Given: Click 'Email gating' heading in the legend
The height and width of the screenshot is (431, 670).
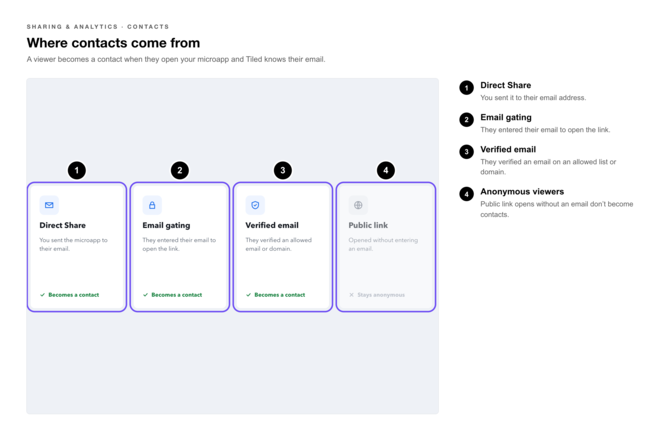Looking at the screenshot, I should pyautogui.click(x=506, y=117).
